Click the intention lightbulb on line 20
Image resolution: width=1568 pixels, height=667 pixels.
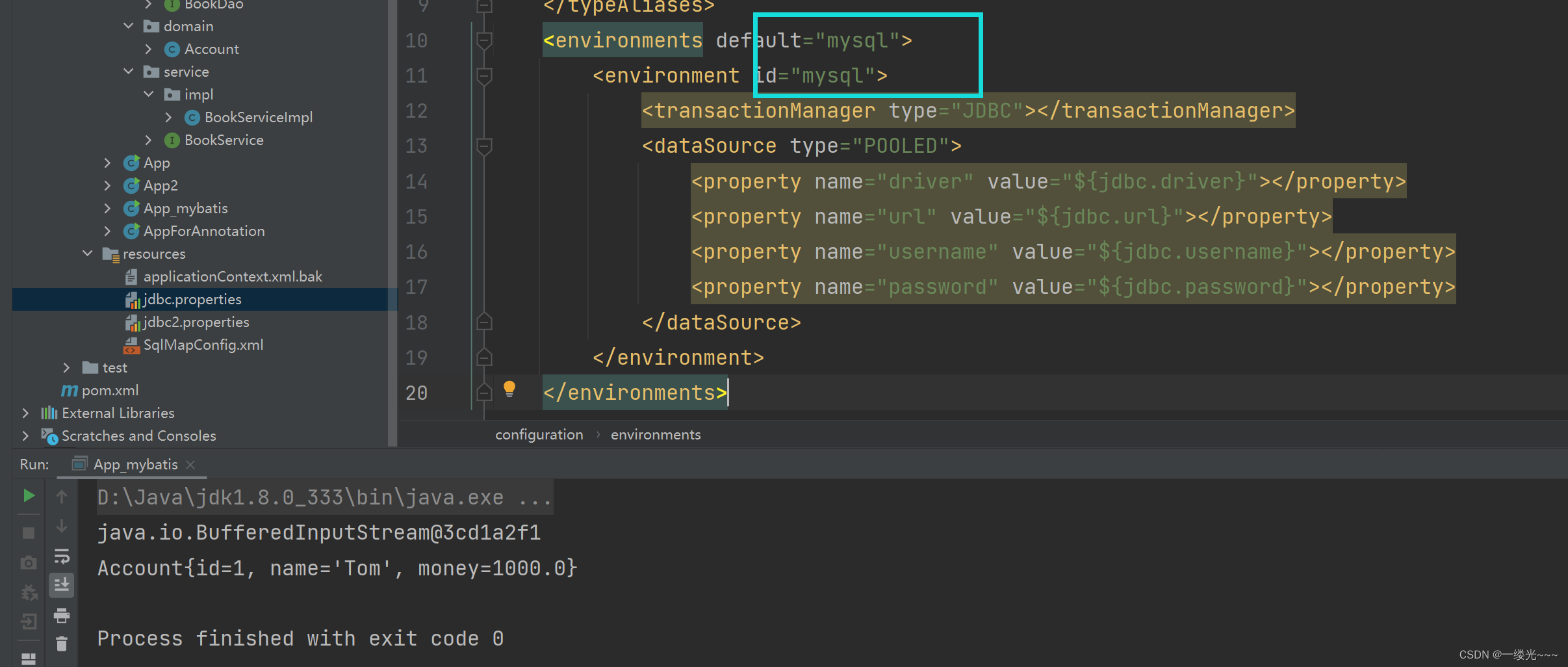tap(510, 389)
